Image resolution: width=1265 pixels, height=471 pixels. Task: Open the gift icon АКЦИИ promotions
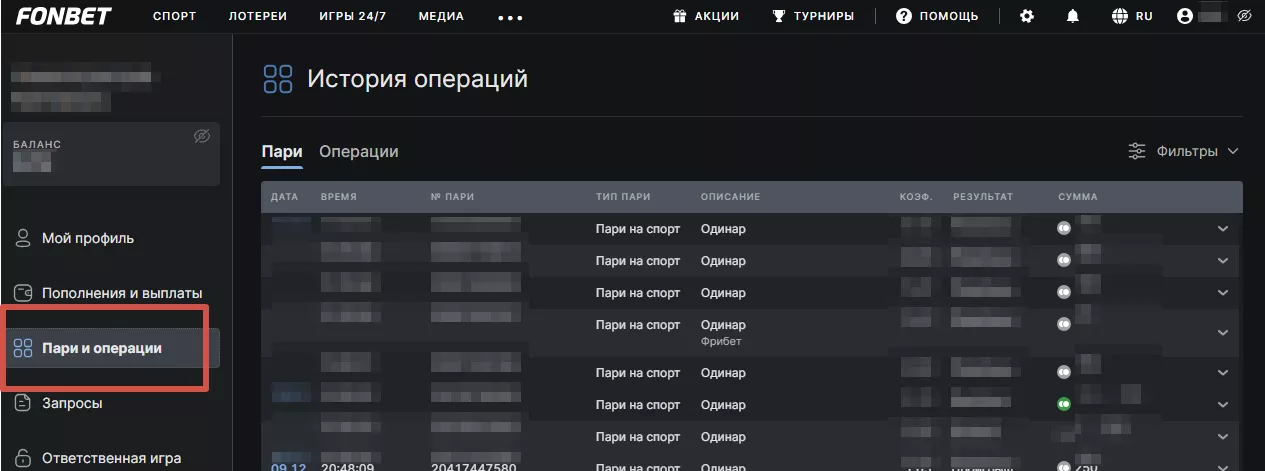[705, 16]
